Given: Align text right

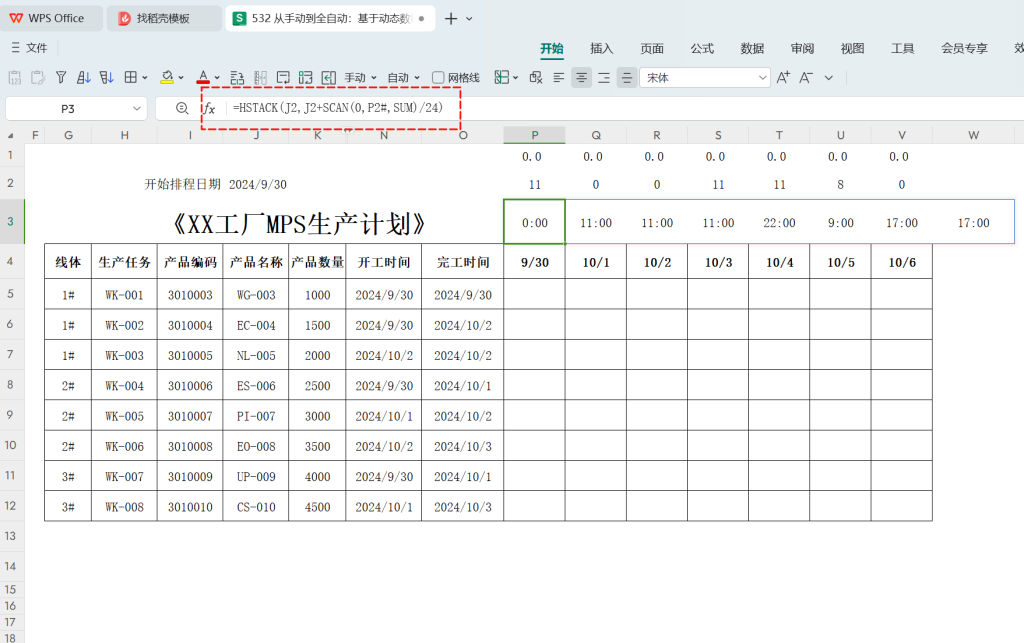Looking at the screenshot, I should (x=604, y=78).
